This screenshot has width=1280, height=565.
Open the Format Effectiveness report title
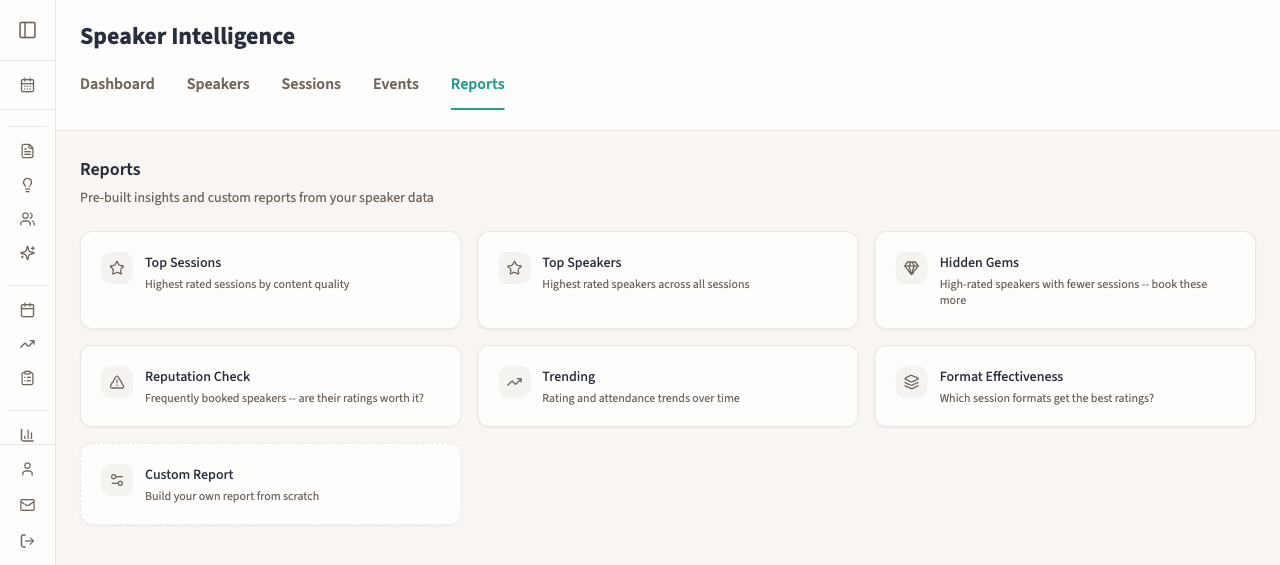click(1001, 377)
